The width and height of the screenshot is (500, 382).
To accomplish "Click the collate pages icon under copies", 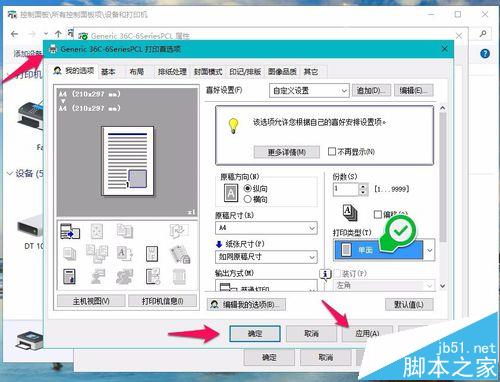I will point(350,212).
